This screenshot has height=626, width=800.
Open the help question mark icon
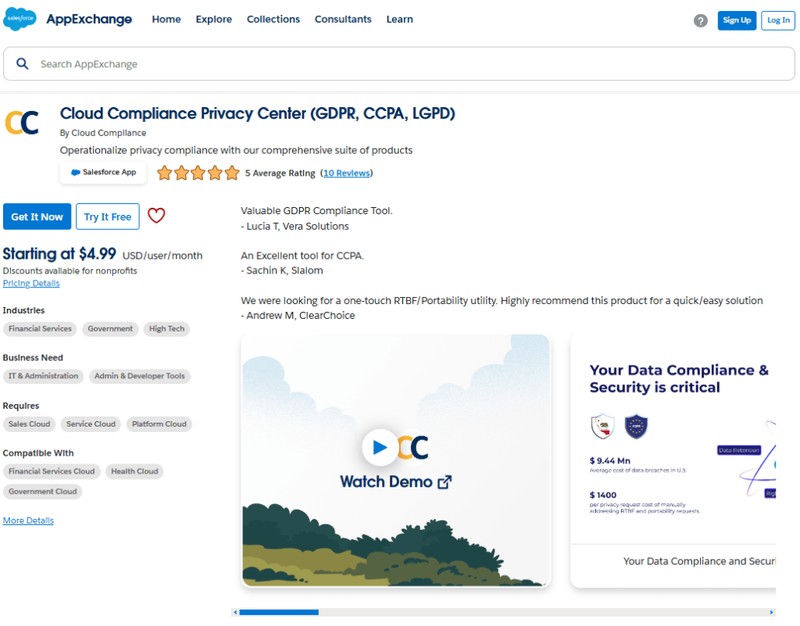pyautogui.click(x=701, y=20)
